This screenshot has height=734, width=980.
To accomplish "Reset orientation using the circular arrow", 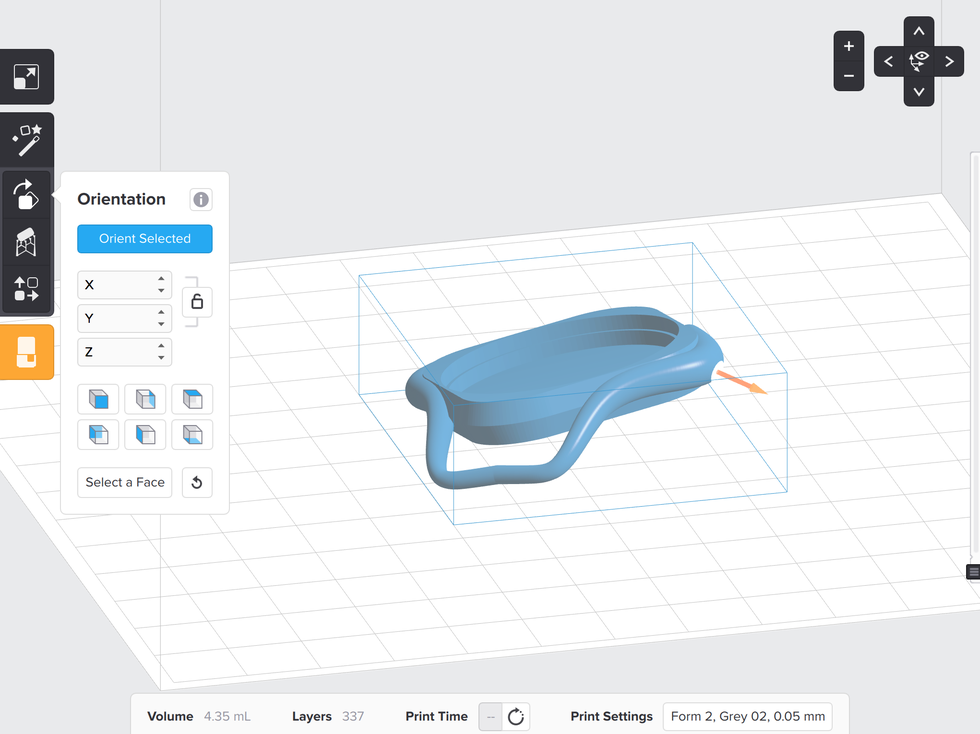I will (x=196, y=482).
